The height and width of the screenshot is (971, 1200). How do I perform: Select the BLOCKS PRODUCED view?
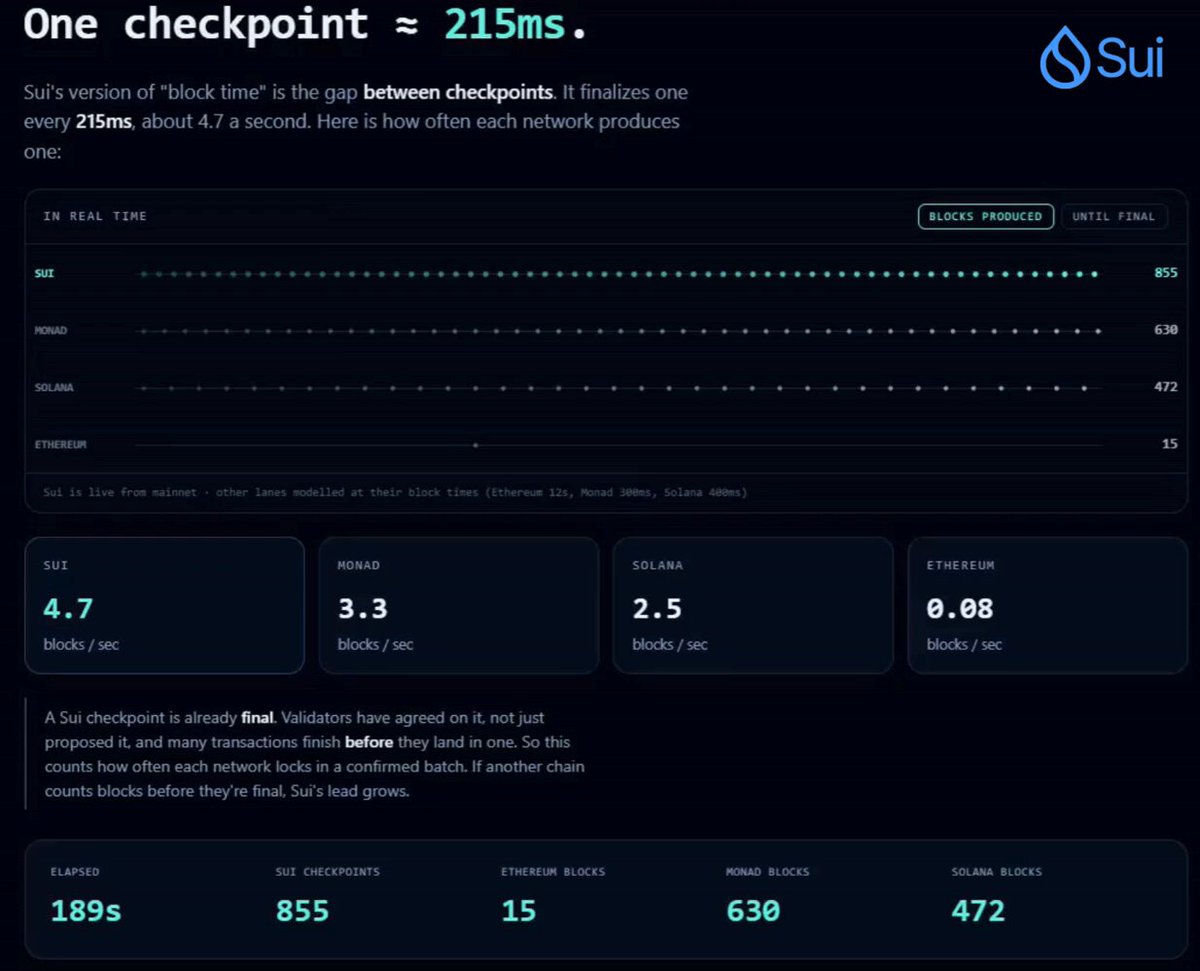pyautogui.click(x=985, y=216)
